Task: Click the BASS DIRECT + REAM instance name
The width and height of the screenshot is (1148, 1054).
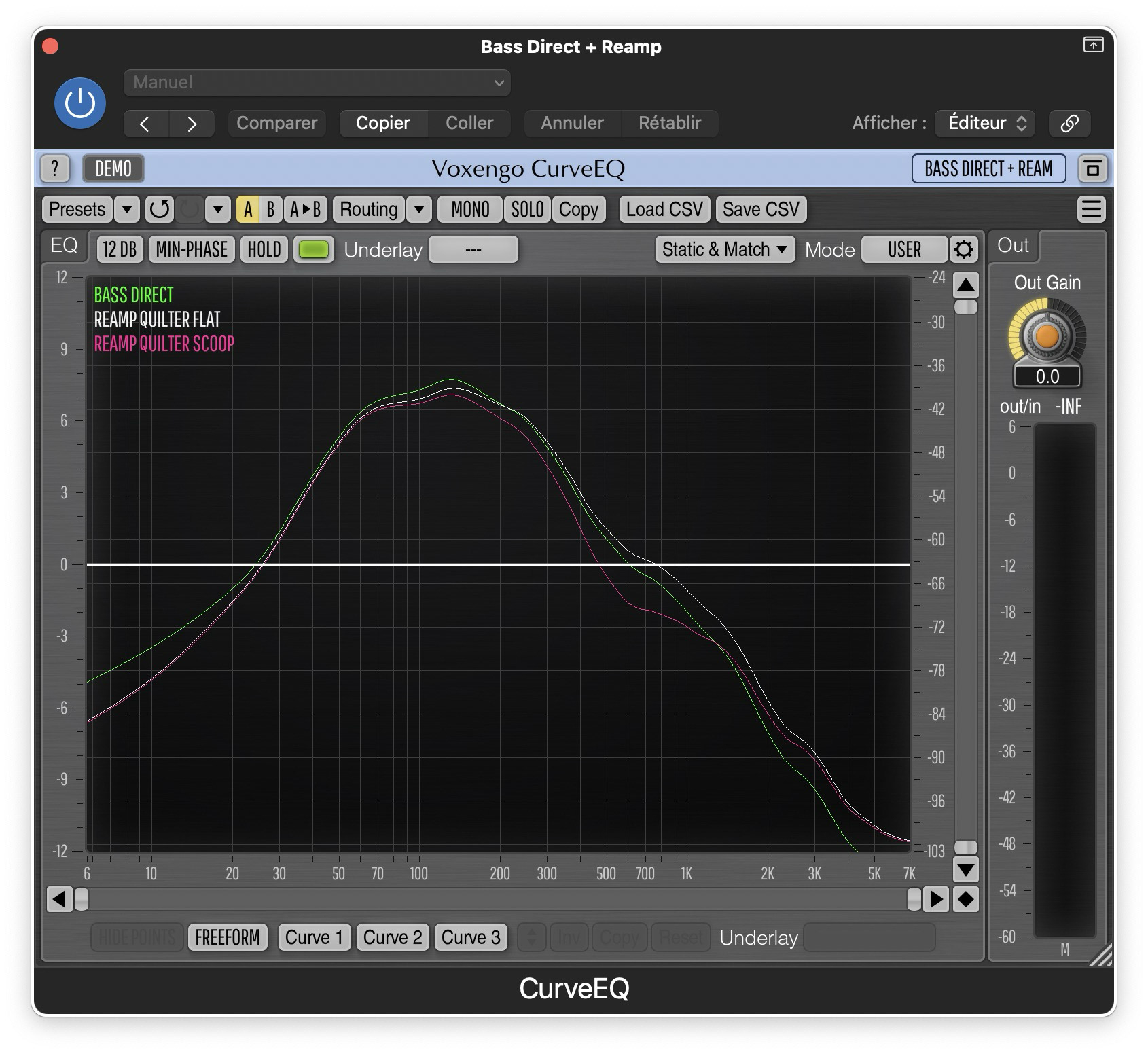Action: point(988,168)
